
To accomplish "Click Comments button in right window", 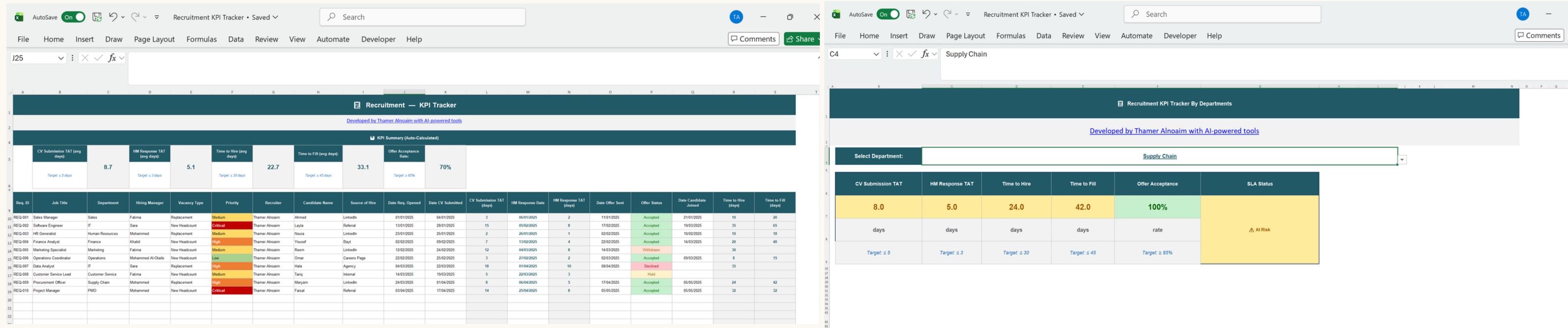I will pyautogui.click(x=1539, y=35).
